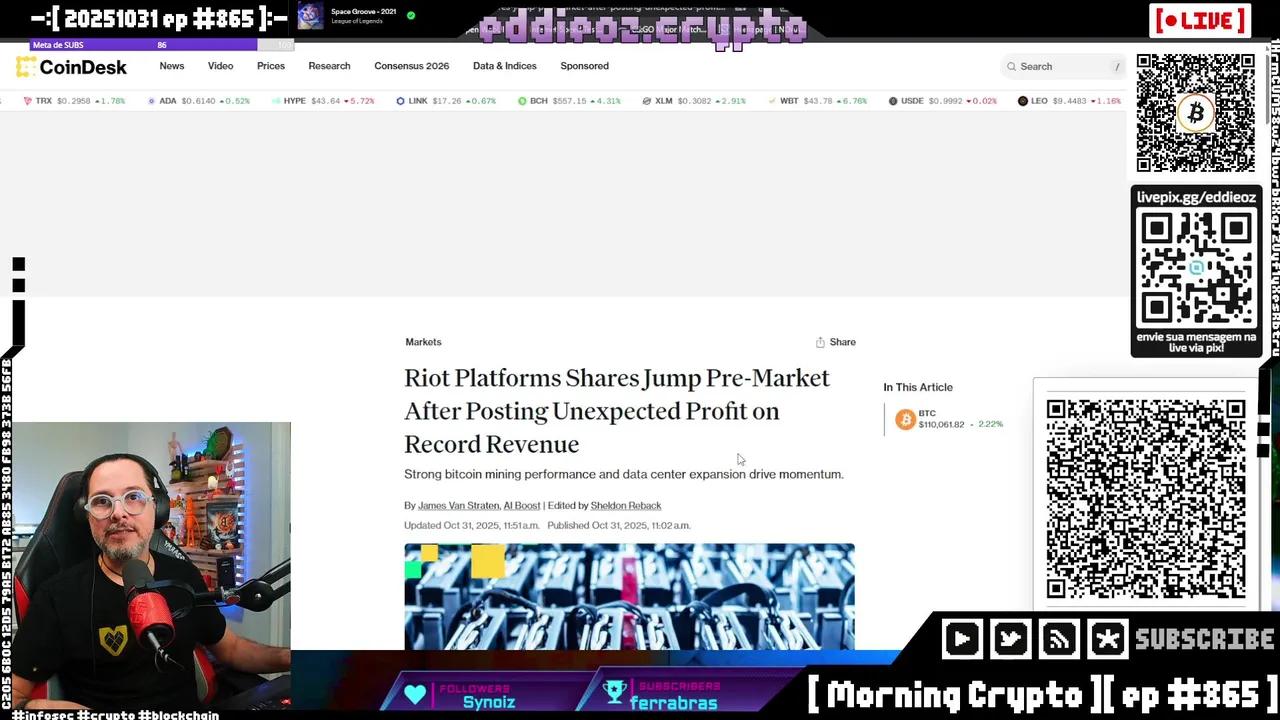
Task: Open the News menu
Action: click(x=172, y=66)
